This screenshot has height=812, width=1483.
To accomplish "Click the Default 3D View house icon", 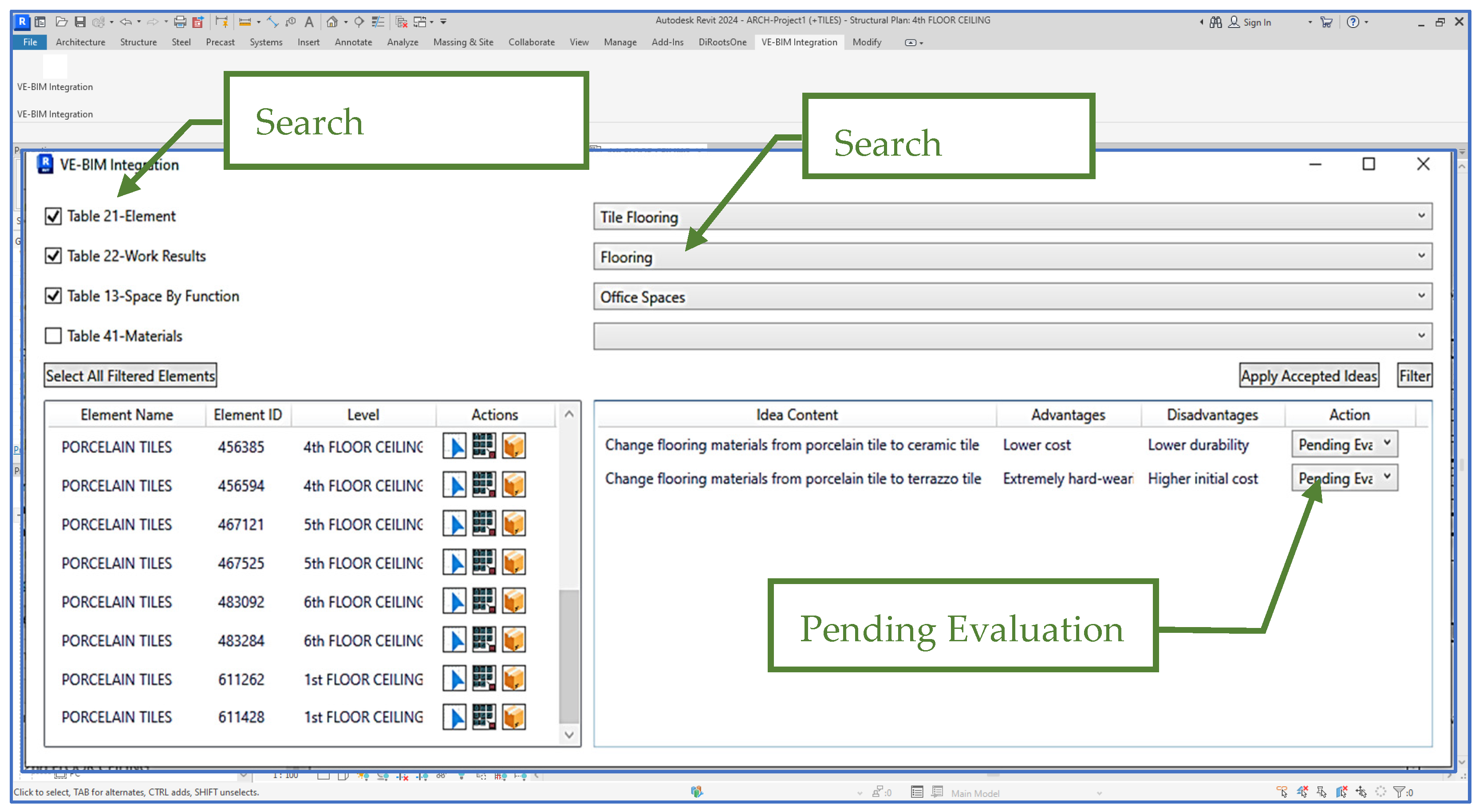I will [x=331, y=22].
